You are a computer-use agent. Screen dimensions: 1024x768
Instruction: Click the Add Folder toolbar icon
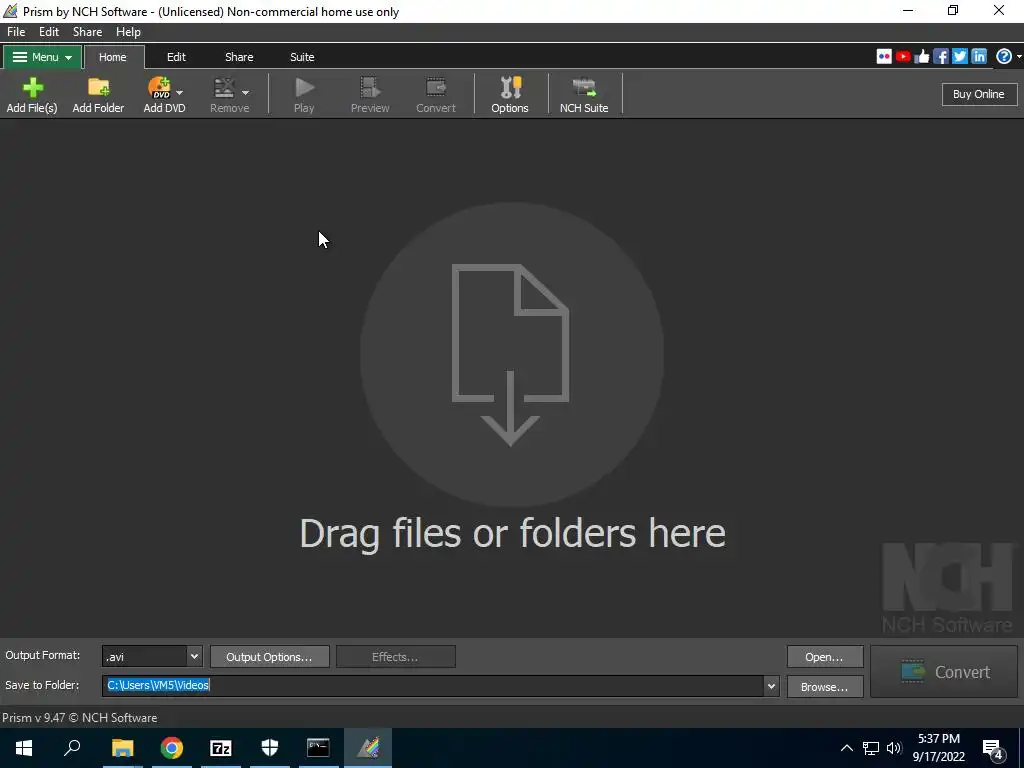point(98,95)
